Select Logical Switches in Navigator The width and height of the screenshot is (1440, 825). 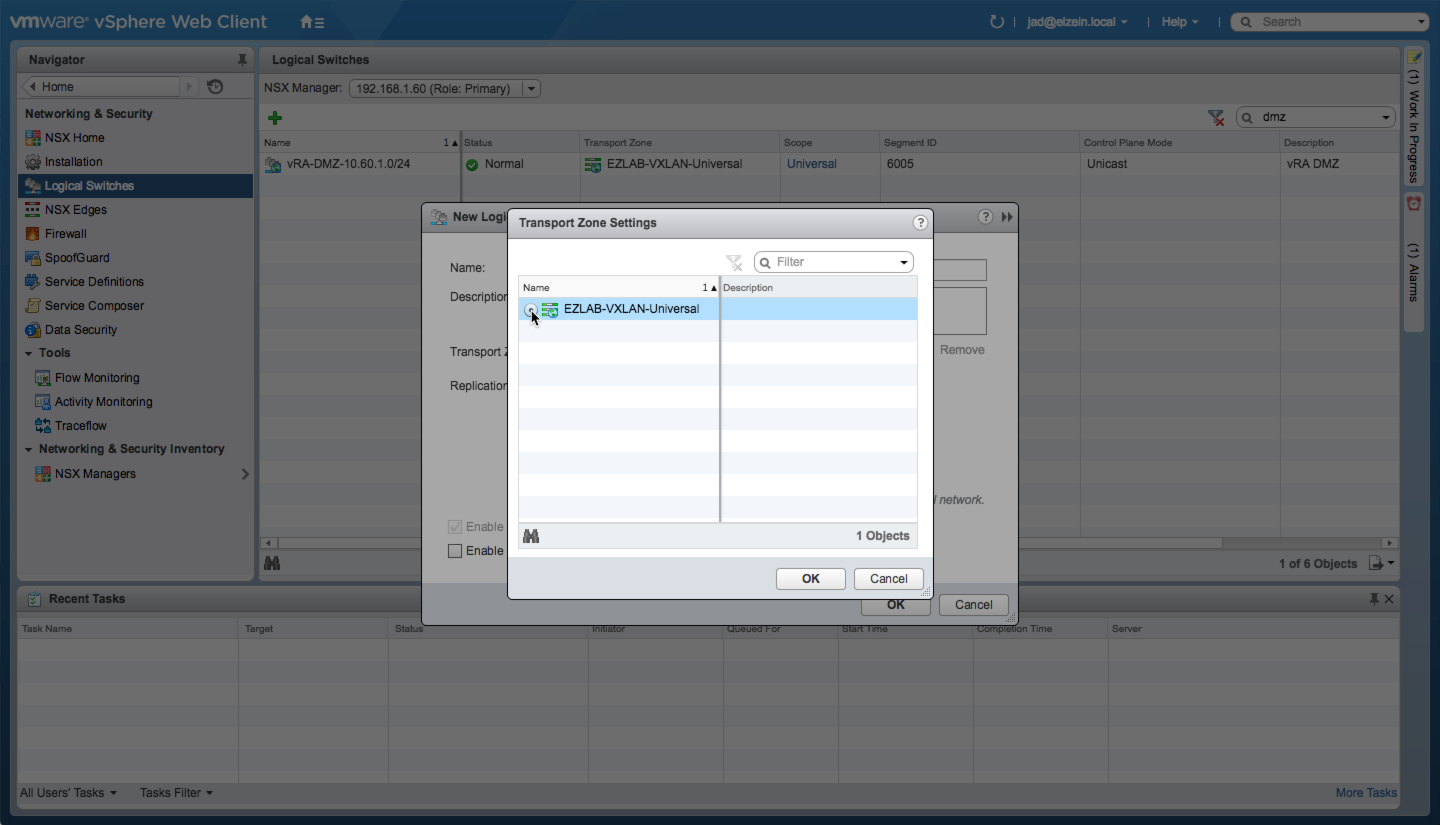135,186
